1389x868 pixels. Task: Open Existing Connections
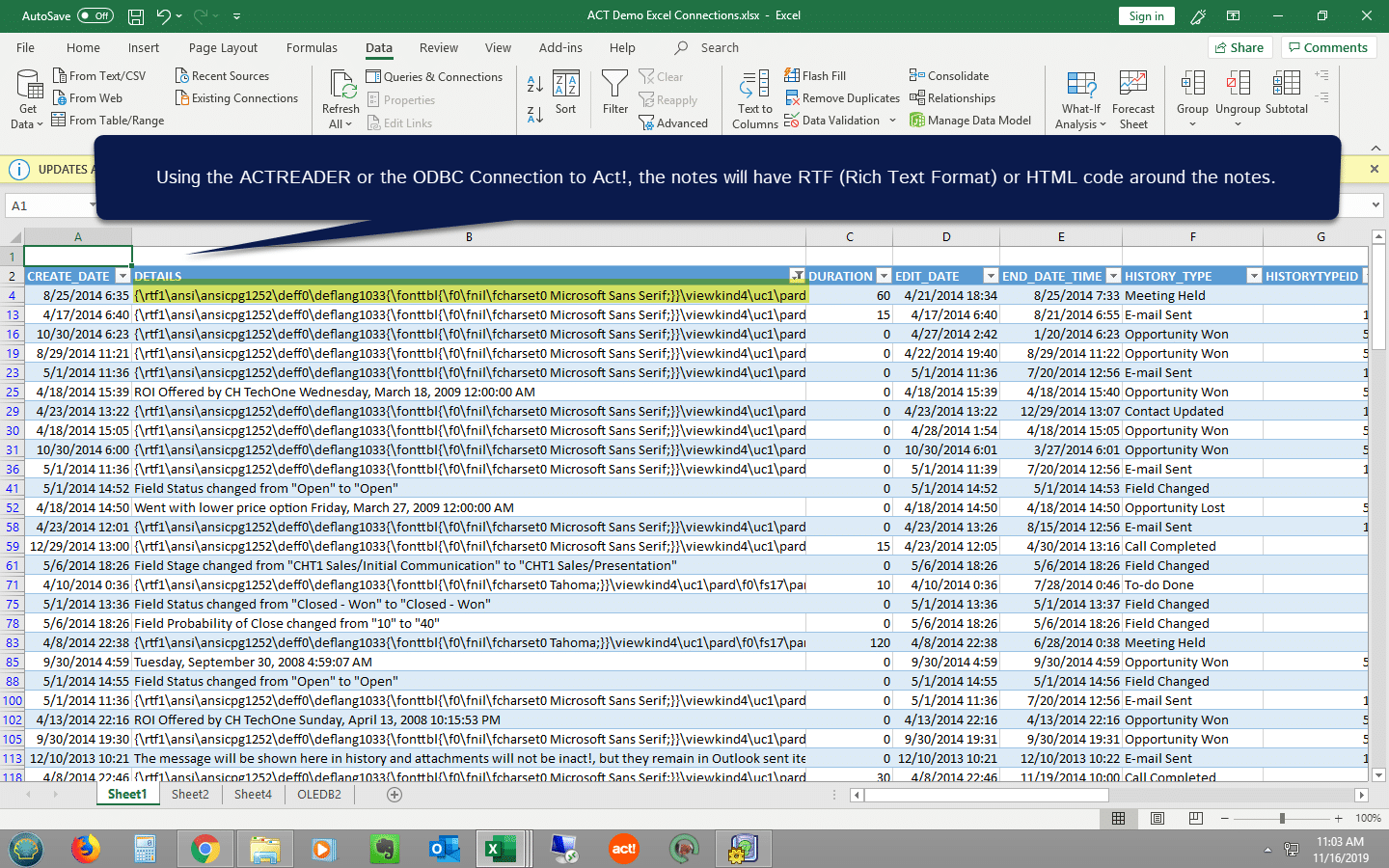click(237, 98)
